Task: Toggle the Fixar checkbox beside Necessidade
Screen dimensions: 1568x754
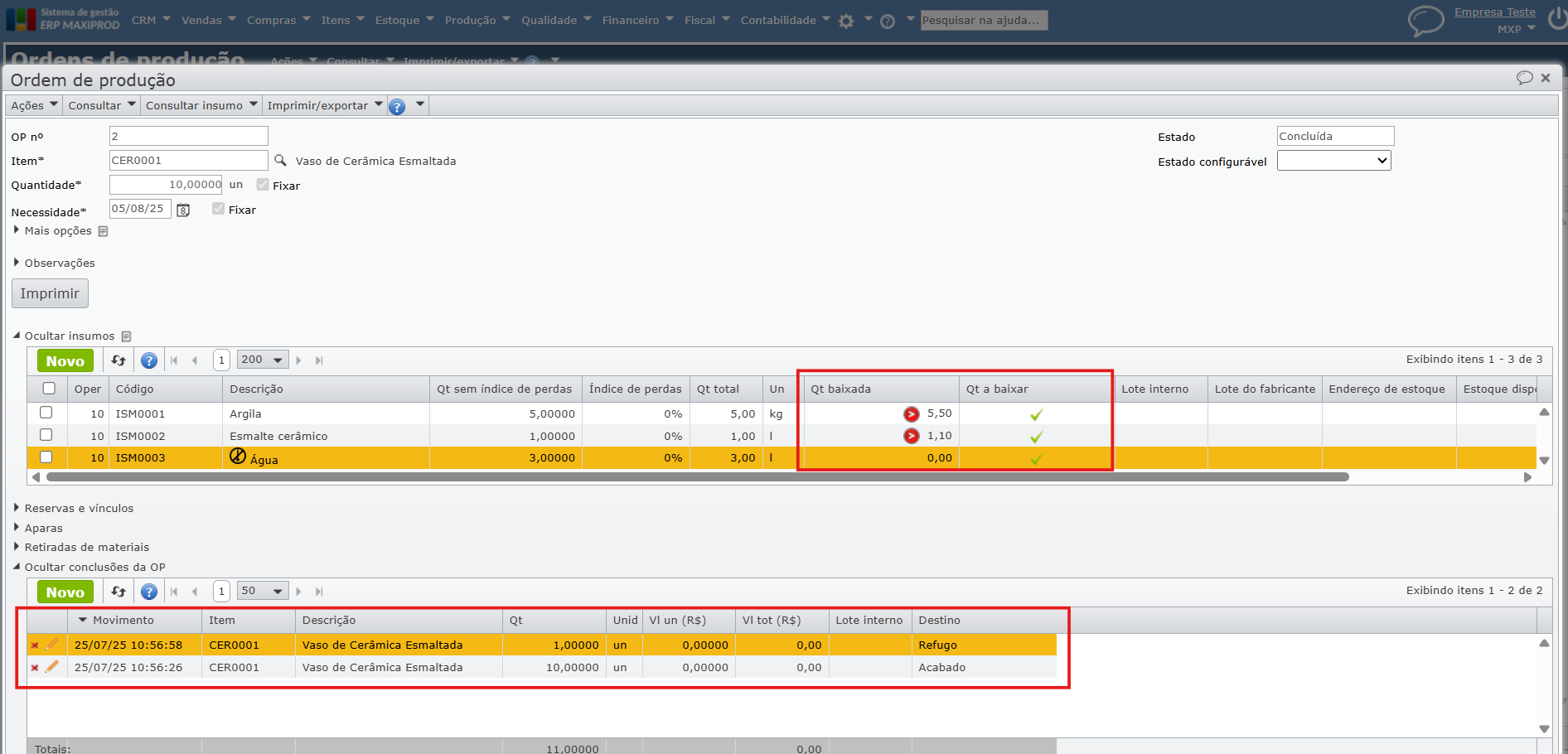Action: [x=218, y=209]
